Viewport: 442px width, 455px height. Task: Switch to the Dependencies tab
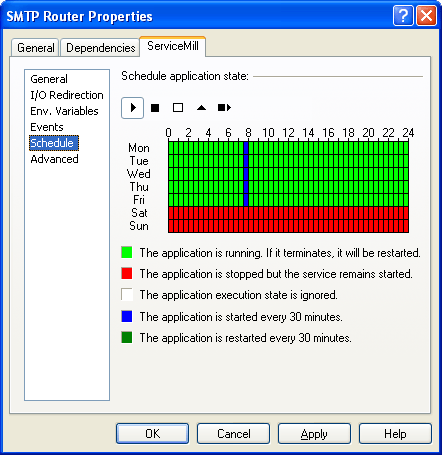101,48
